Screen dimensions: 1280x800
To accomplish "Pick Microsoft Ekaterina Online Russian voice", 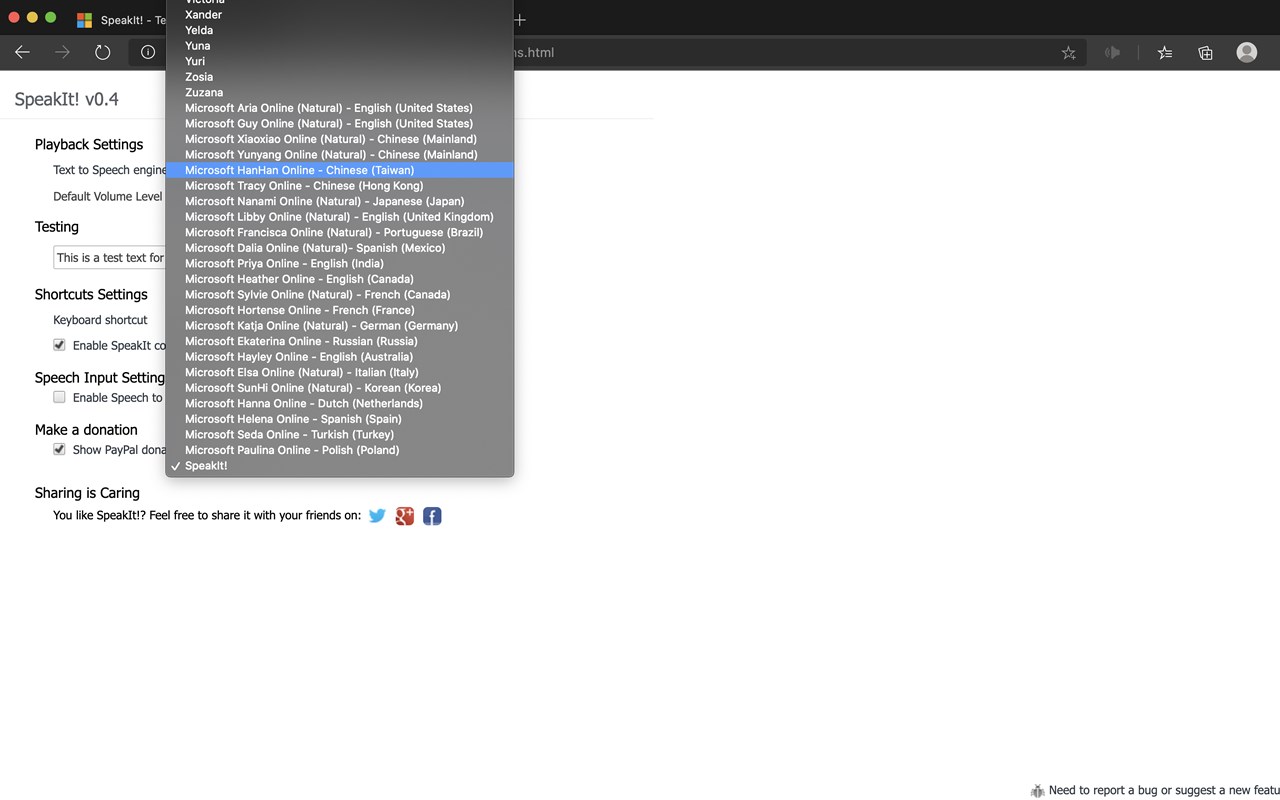I will pos(340,341).
